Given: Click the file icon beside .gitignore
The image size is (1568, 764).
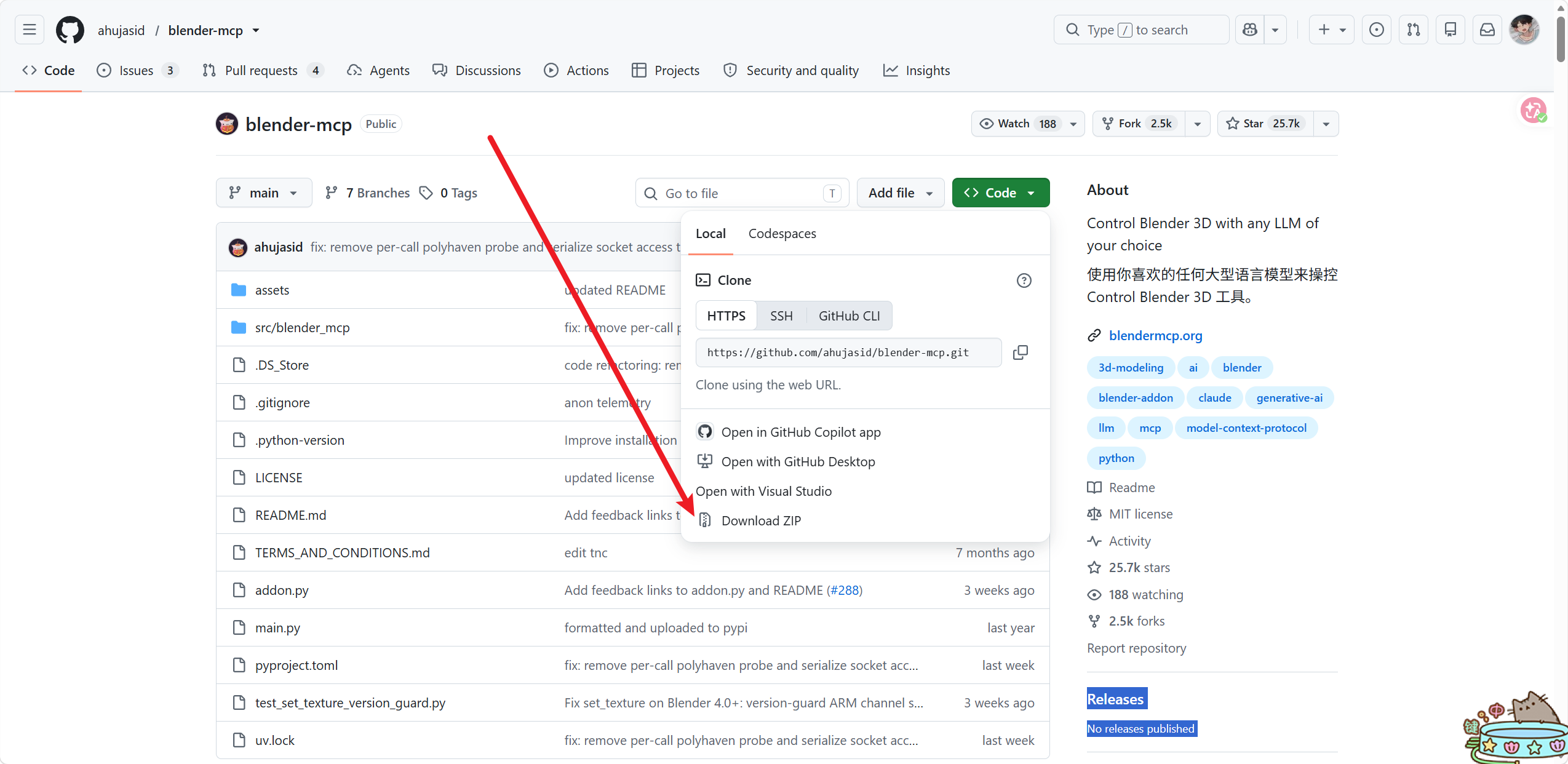Looking at the screenshot, I should pos(239,402).
